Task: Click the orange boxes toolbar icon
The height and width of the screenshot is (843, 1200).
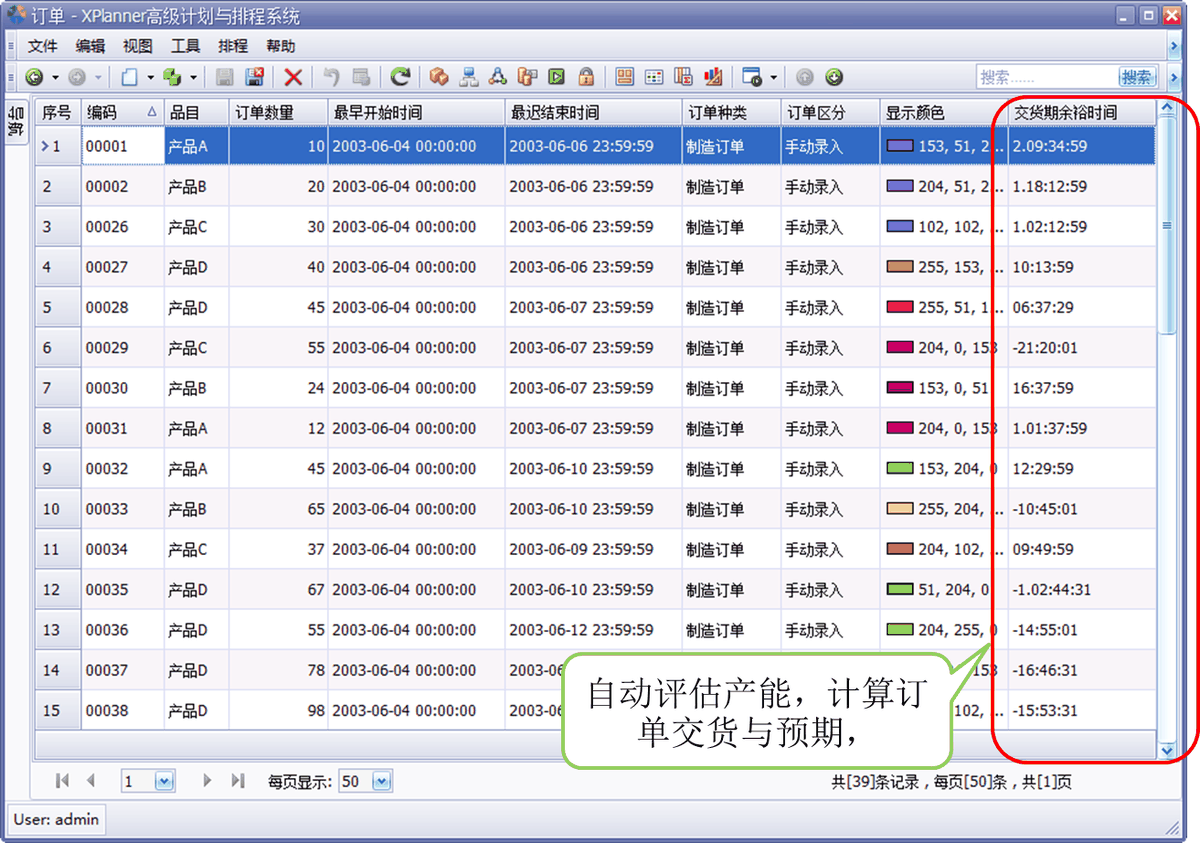Action: (x=438, y=77)
